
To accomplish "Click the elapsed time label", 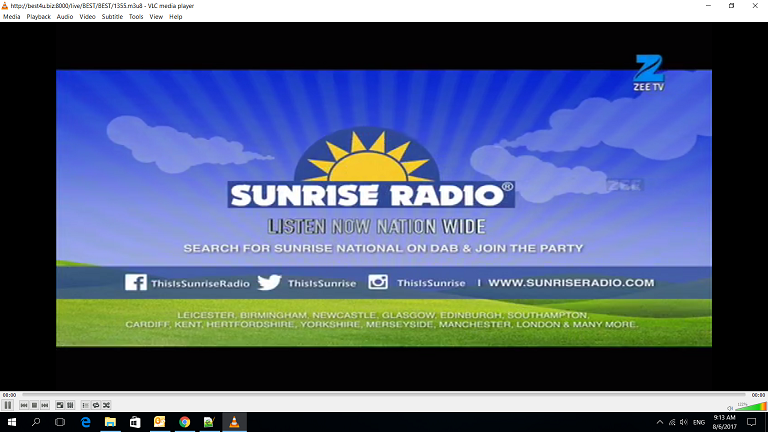I will tap(9, 395).
